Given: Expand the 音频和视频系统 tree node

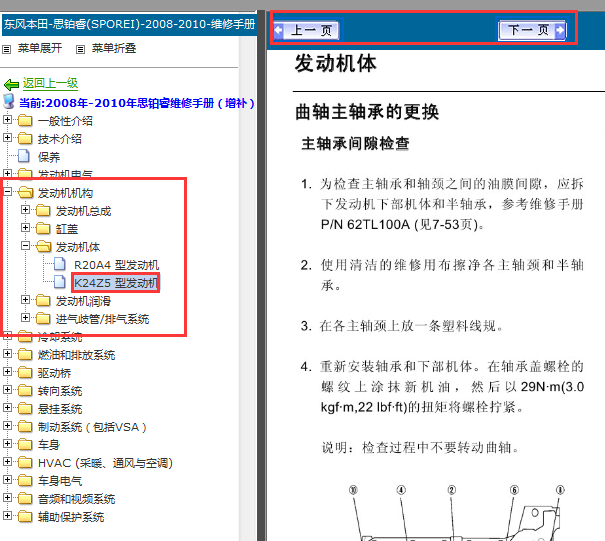Looking at the screenshot, I should 7,497.
